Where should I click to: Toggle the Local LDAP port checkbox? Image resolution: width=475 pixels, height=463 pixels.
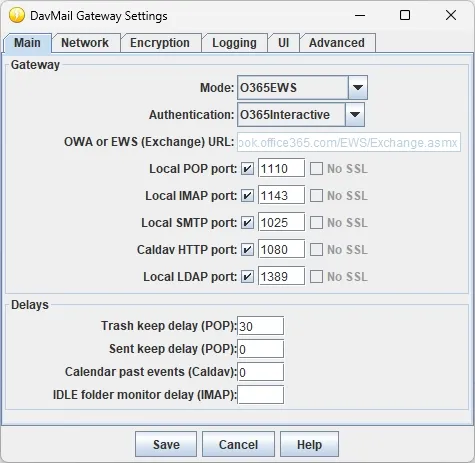[247, 277]
